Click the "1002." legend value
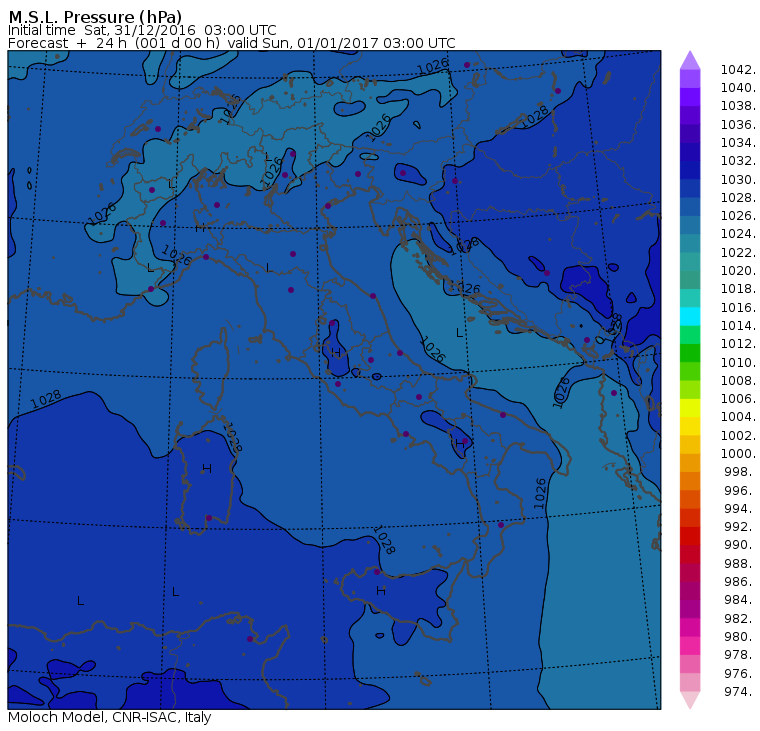The width and height of the screenshot is (760, 731). tap(738, 435)
